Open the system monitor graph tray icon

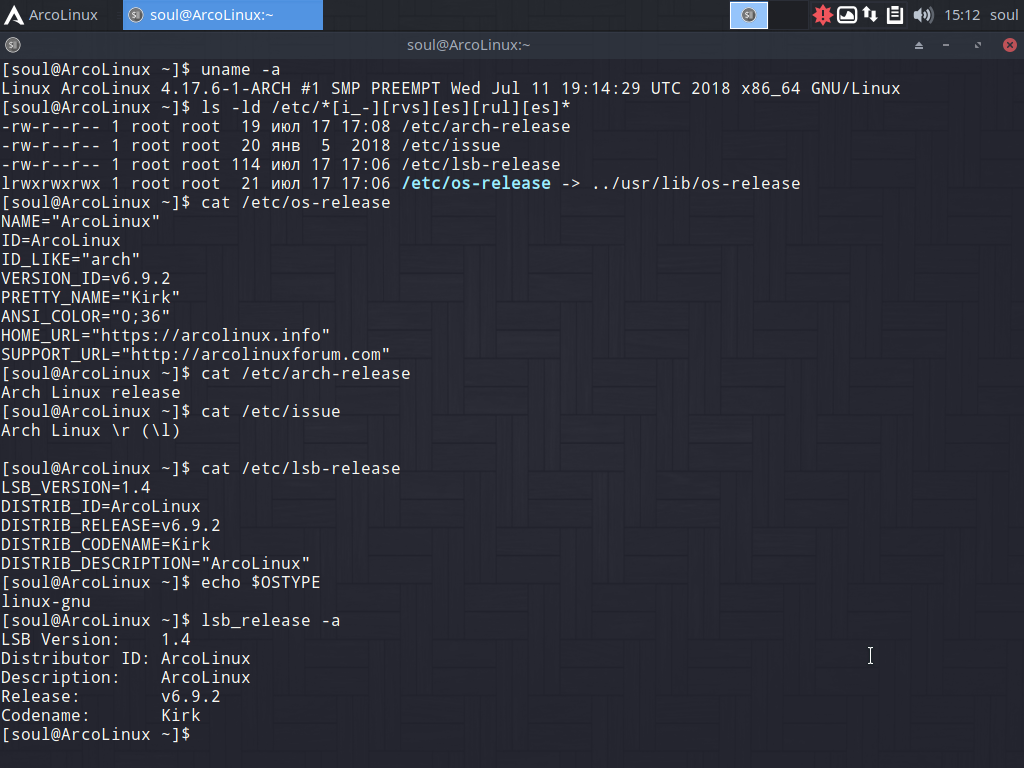point(847,15)
